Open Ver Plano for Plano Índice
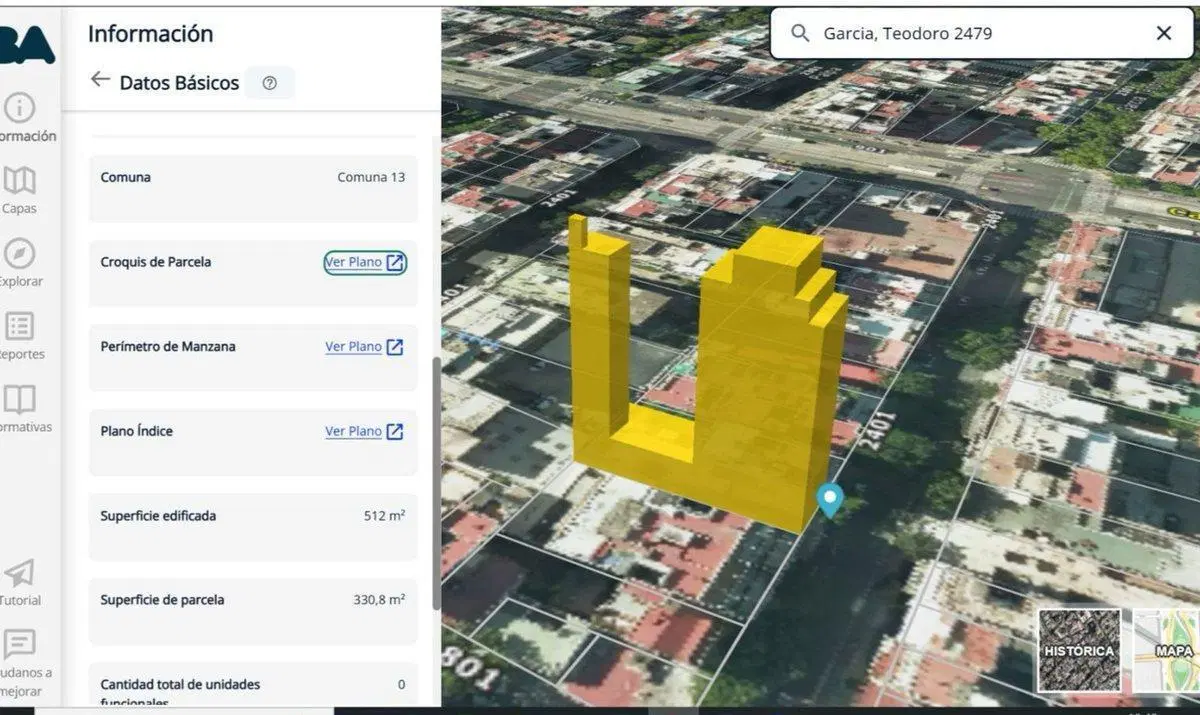This screenshot has height=715, width=1200. (354, 431)
